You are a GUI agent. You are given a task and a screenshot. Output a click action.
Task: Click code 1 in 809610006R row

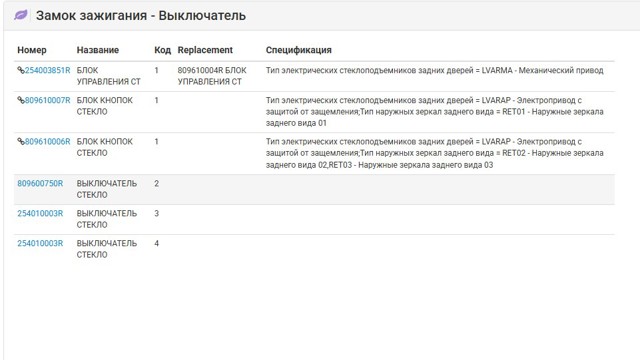coord(156,142)
